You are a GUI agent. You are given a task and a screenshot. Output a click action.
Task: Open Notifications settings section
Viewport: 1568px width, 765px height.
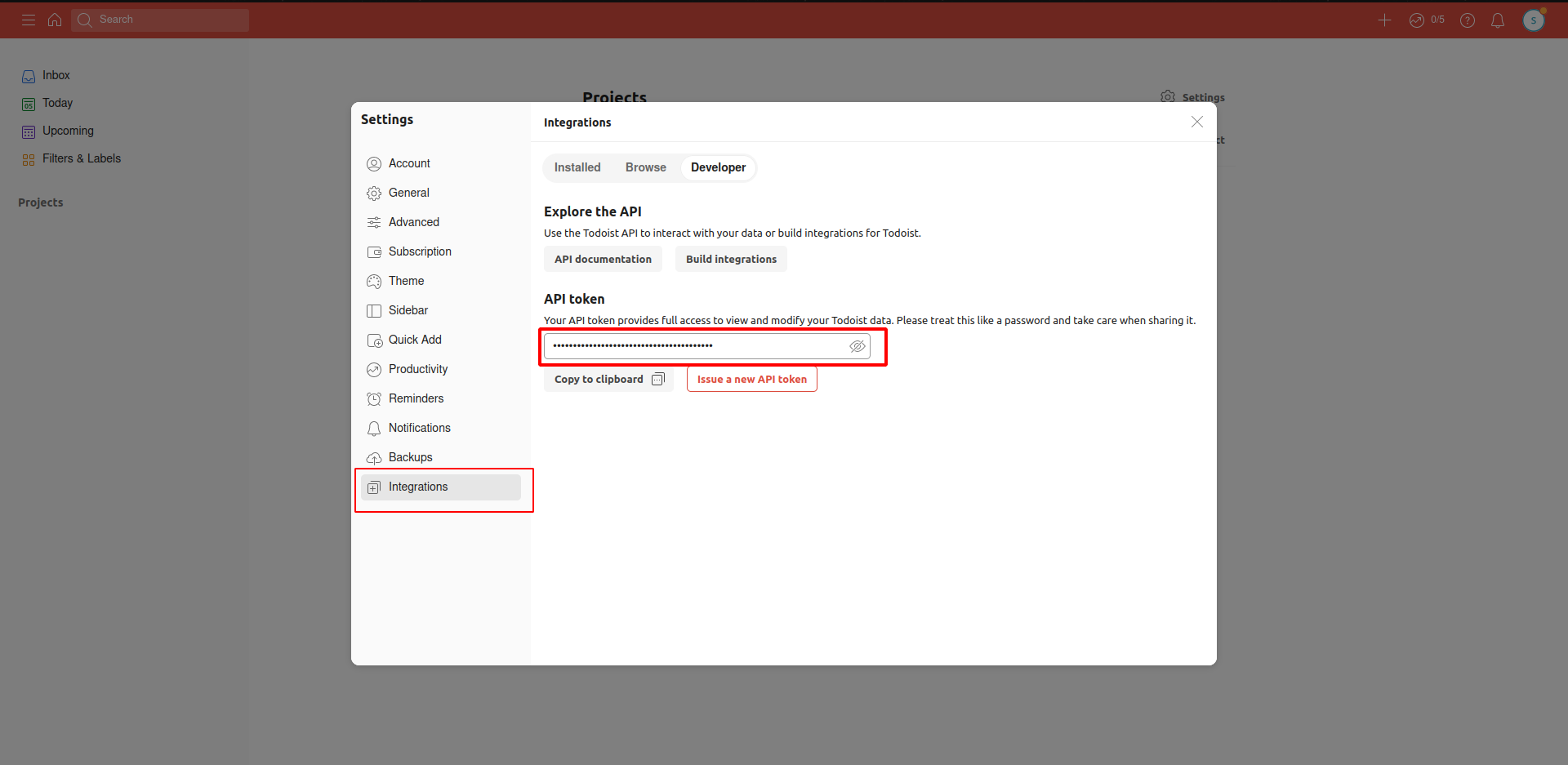tap(441, 428)
